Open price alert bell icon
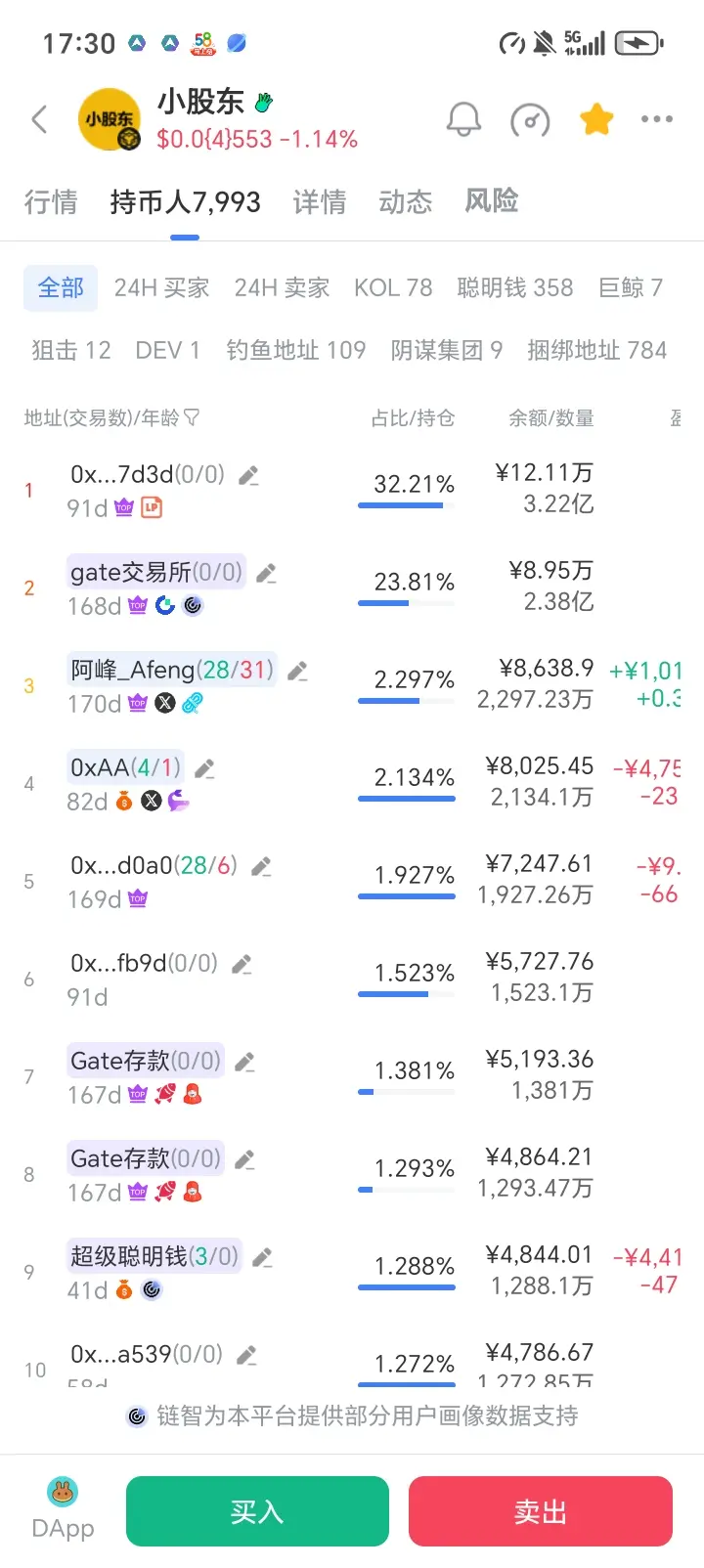This screenshot has height=1568, width=704. pyautogui.click(x=463, y=119)
